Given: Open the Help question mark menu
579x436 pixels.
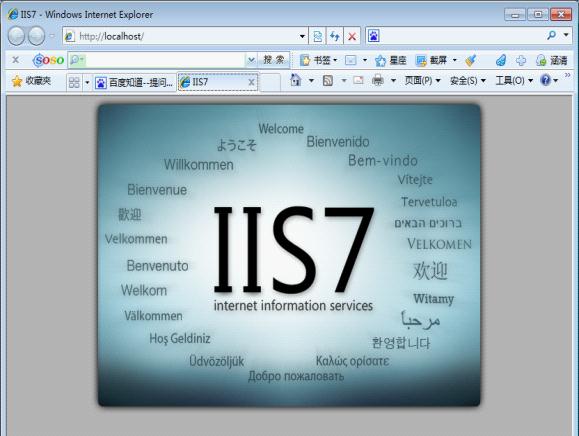Looking at the screenshot, I should tap(549, 80).
